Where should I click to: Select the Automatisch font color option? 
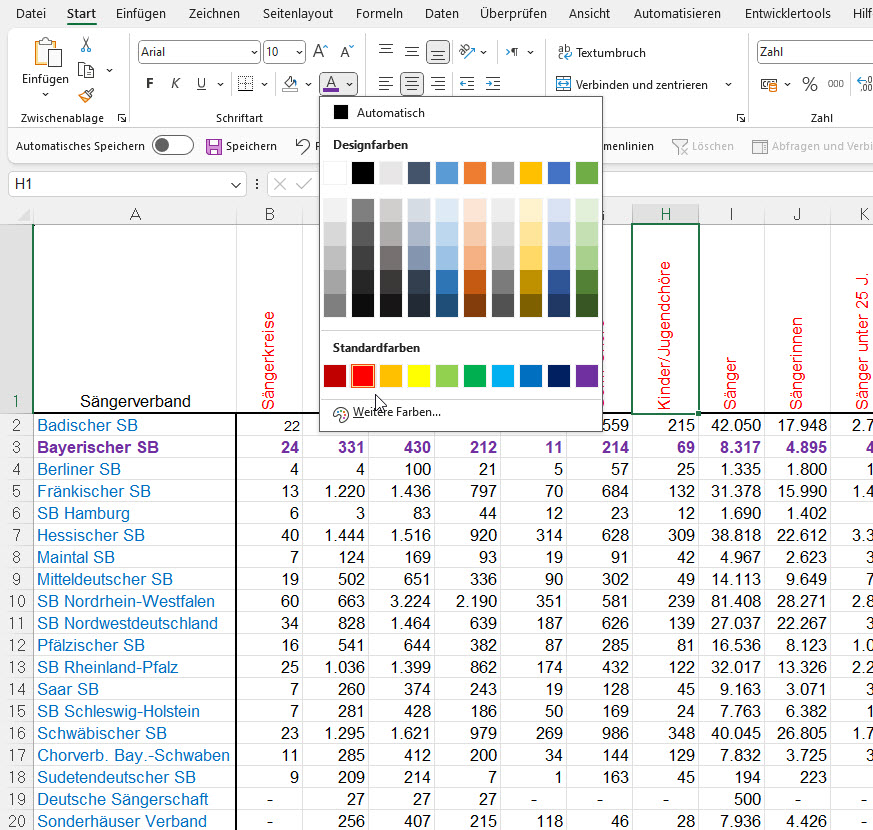tap(390, 113)
